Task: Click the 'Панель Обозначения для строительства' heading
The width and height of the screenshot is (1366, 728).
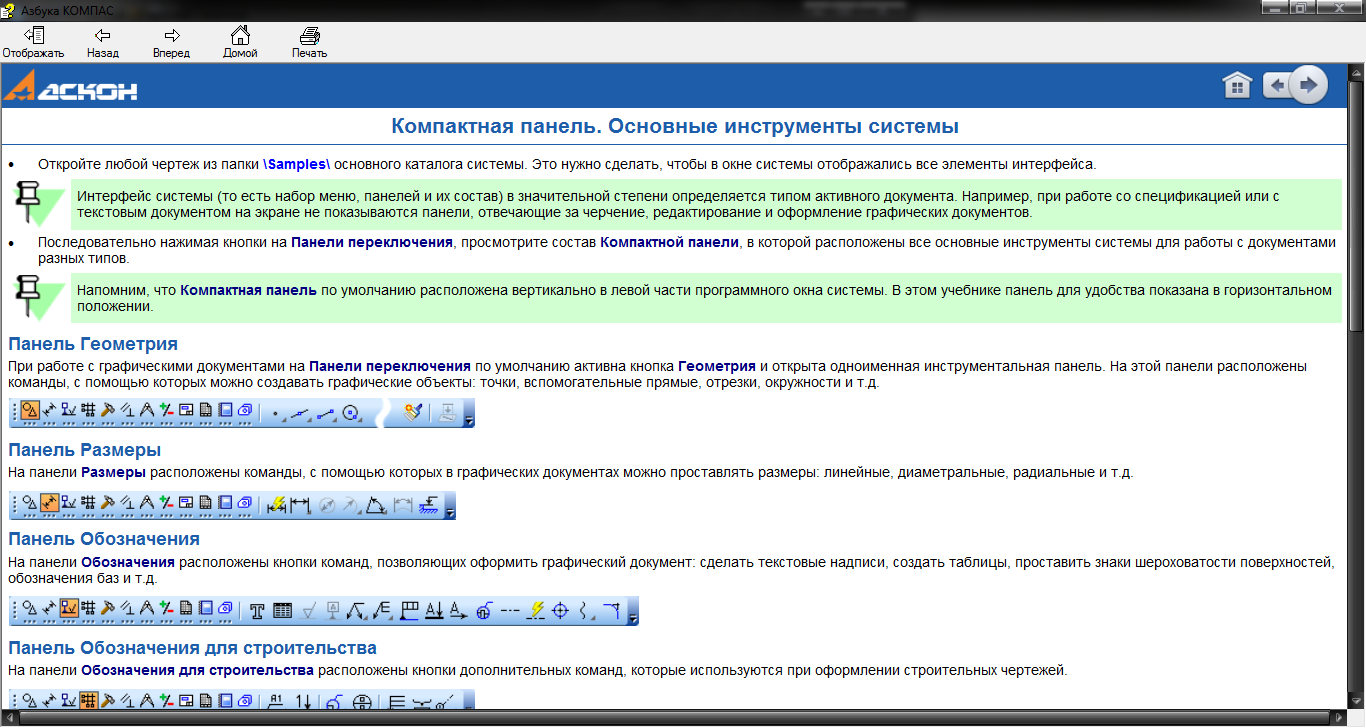Action: [192, 648]
